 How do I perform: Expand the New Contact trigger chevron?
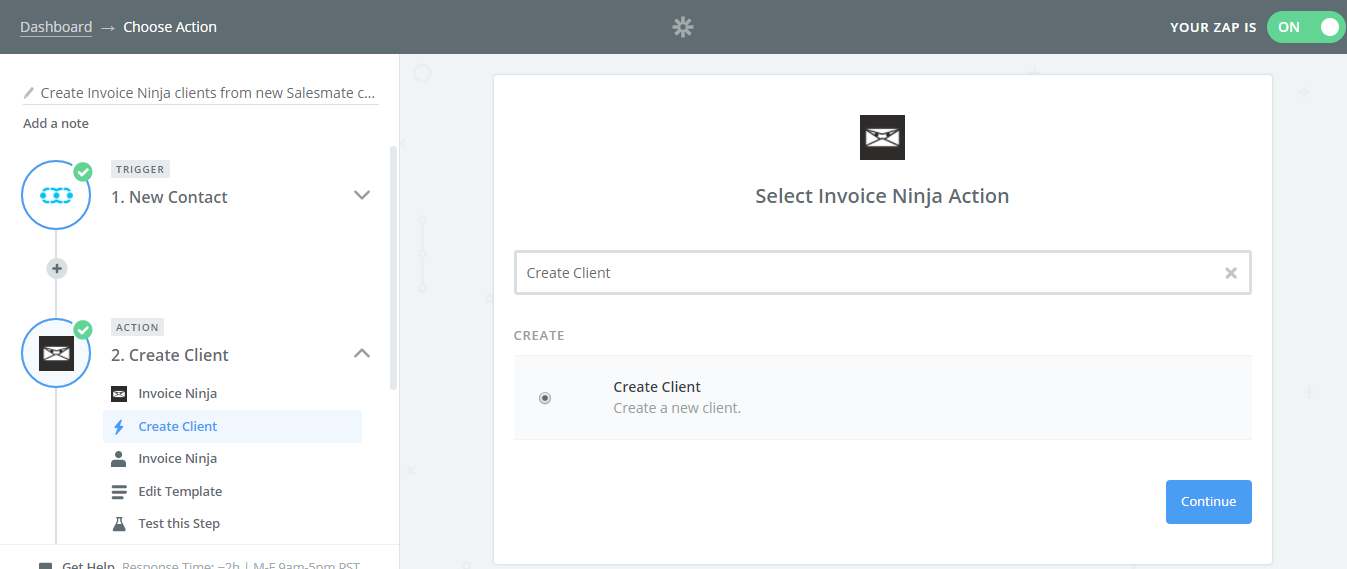point(362,195)
